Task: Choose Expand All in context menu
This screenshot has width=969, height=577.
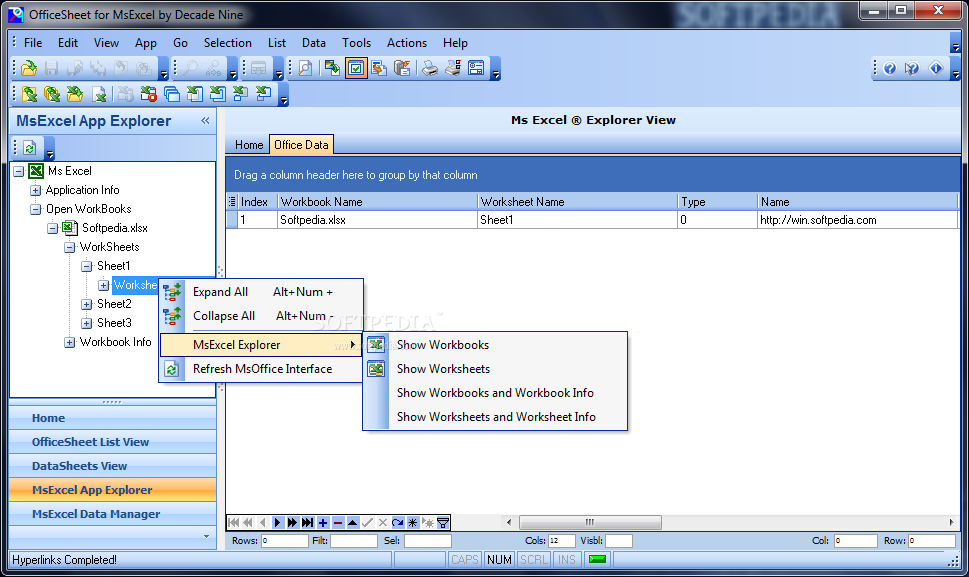Action: pos(261,292)
